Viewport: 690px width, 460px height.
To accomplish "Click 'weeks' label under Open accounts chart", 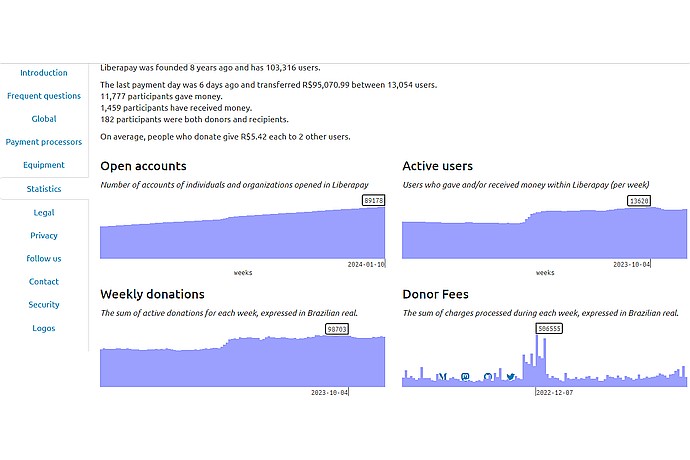I will pyautogui.click(x=243, y=272).
